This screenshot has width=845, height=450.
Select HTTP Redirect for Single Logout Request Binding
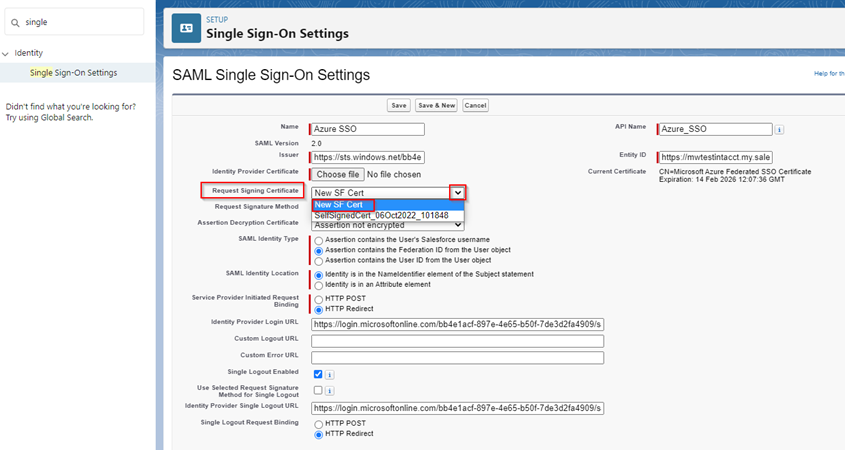[x=318, y=434]
